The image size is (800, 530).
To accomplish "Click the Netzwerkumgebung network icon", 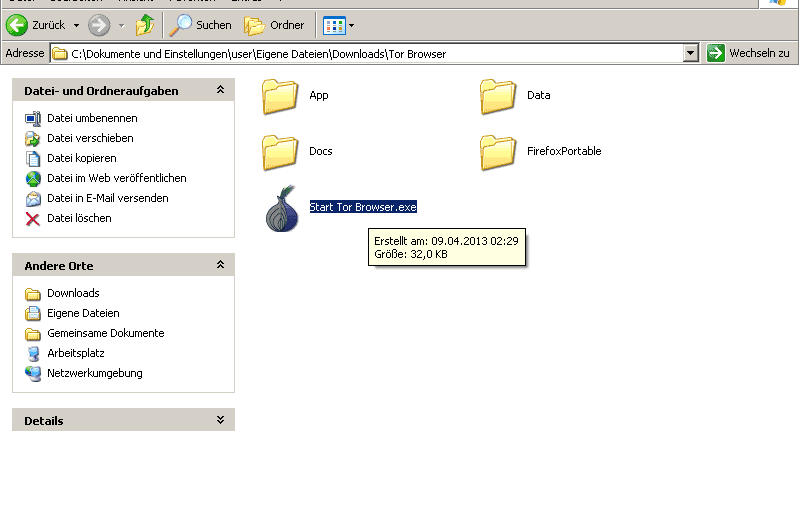I will [33, 374].
